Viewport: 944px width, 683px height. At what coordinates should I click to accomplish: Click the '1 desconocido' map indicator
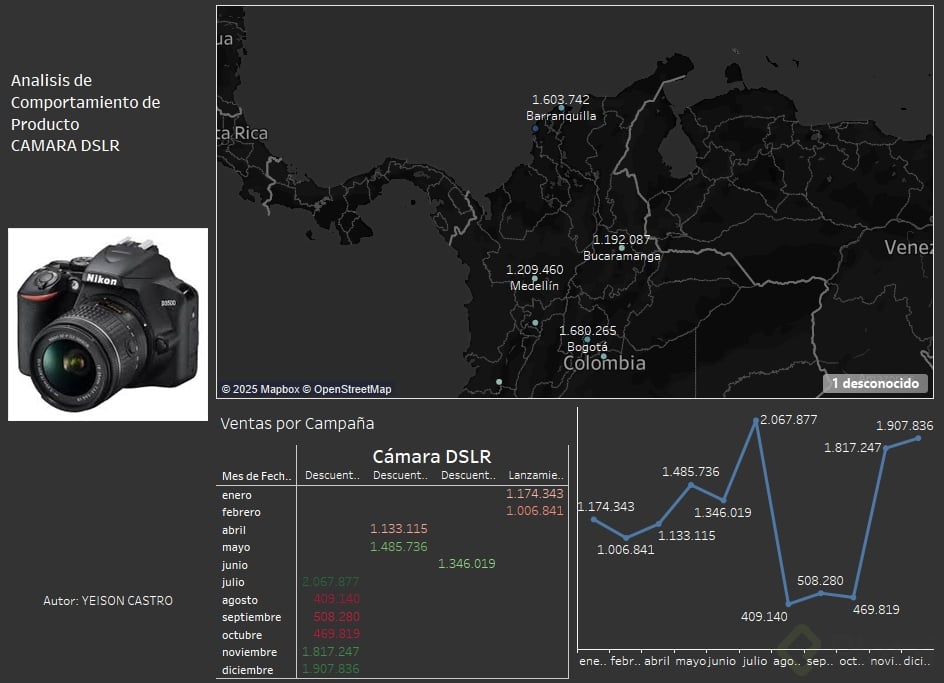coord(876,383)
